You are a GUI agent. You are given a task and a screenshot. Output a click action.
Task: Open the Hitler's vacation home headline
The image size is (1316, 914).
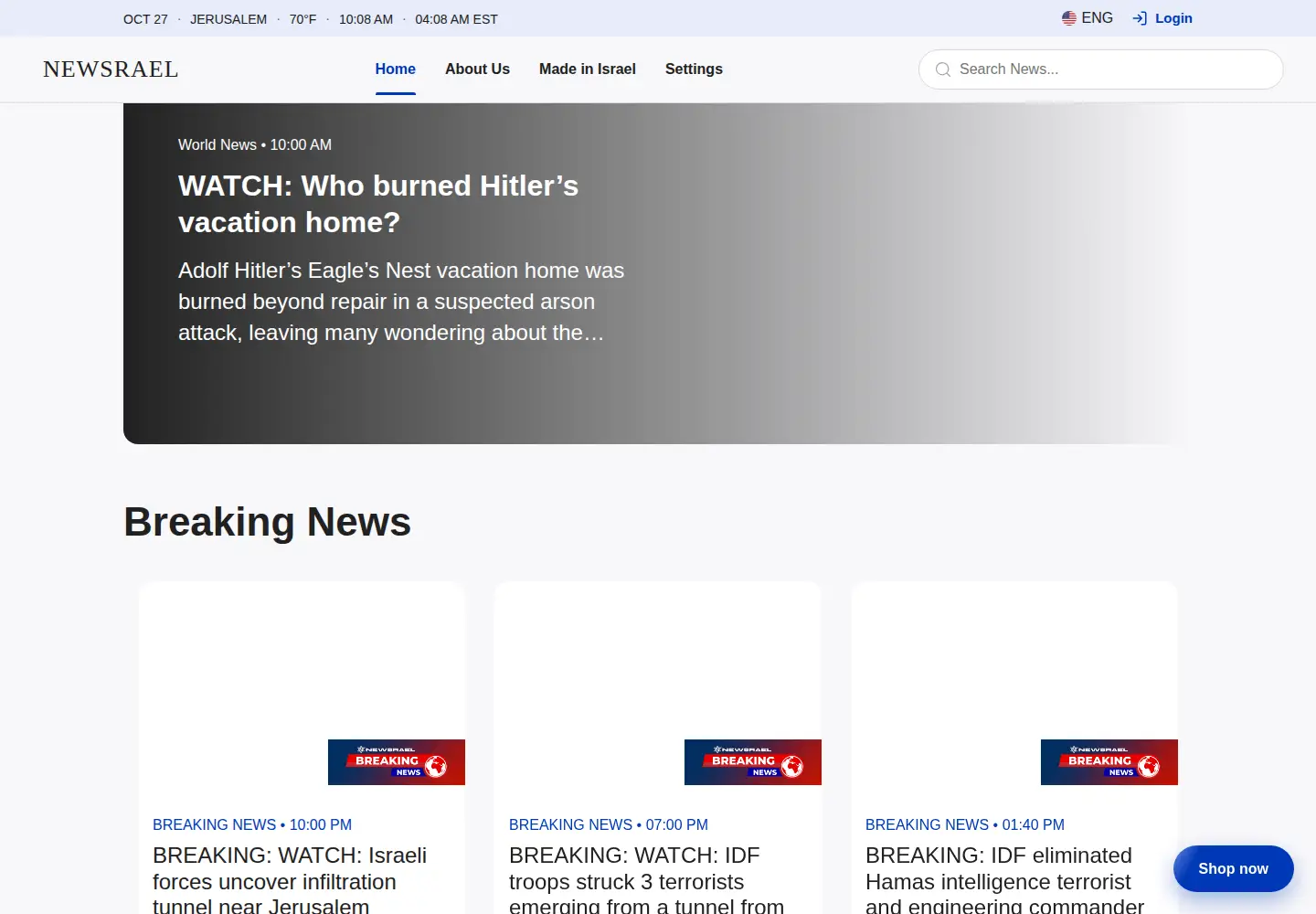point(378,204)
